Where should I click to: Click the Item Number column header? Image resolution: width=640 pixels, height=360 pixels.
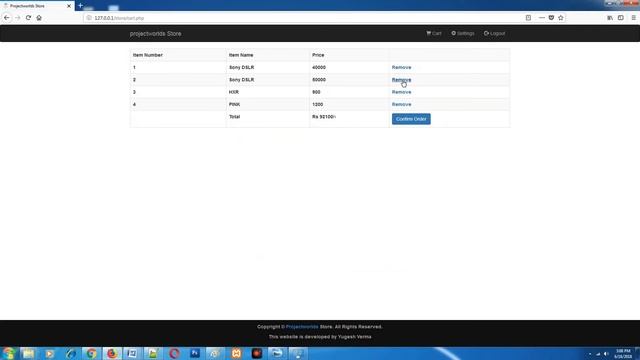tap(148, 55)
